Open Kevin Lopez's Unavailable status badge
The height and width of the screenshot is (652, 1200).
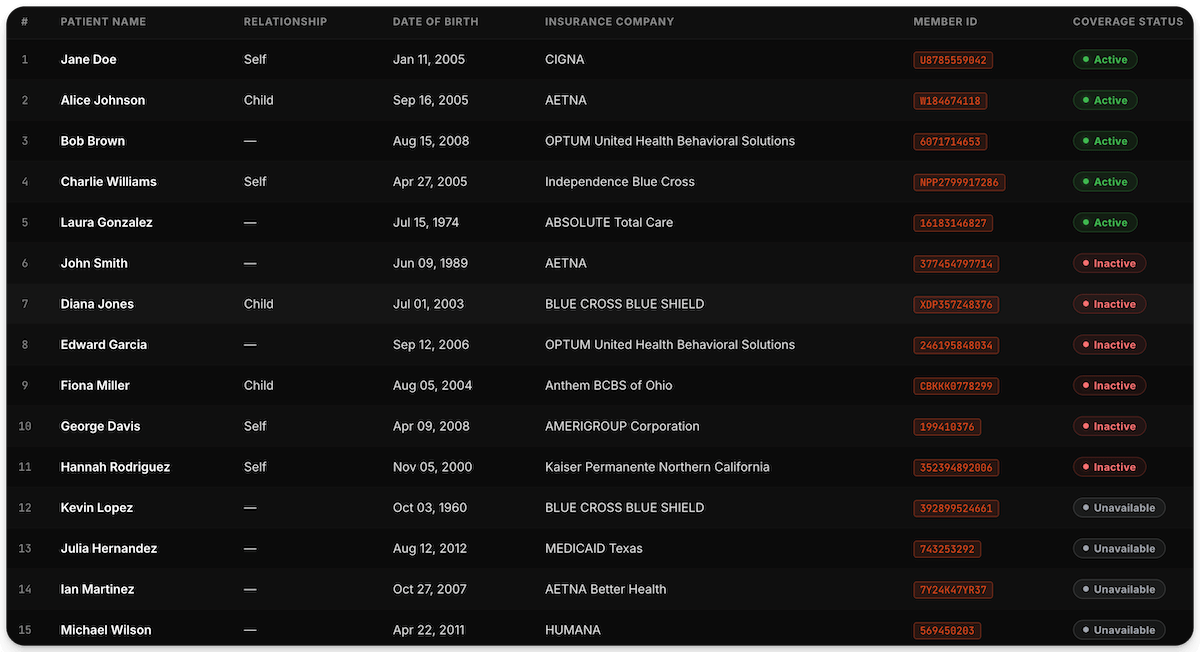coord(1119,508)
